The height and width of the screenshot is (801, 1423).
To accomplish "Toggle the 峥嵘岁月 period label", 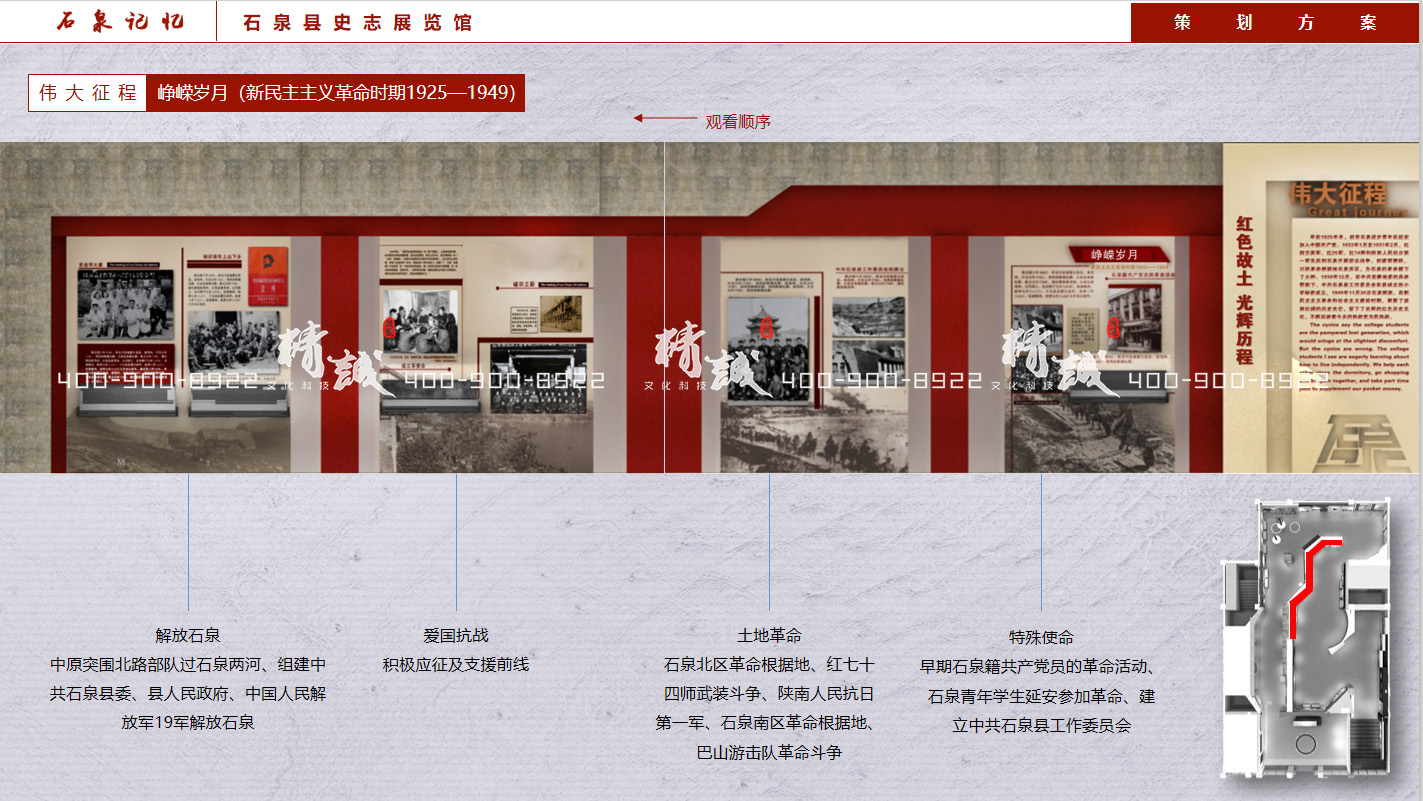I will 335,93.
